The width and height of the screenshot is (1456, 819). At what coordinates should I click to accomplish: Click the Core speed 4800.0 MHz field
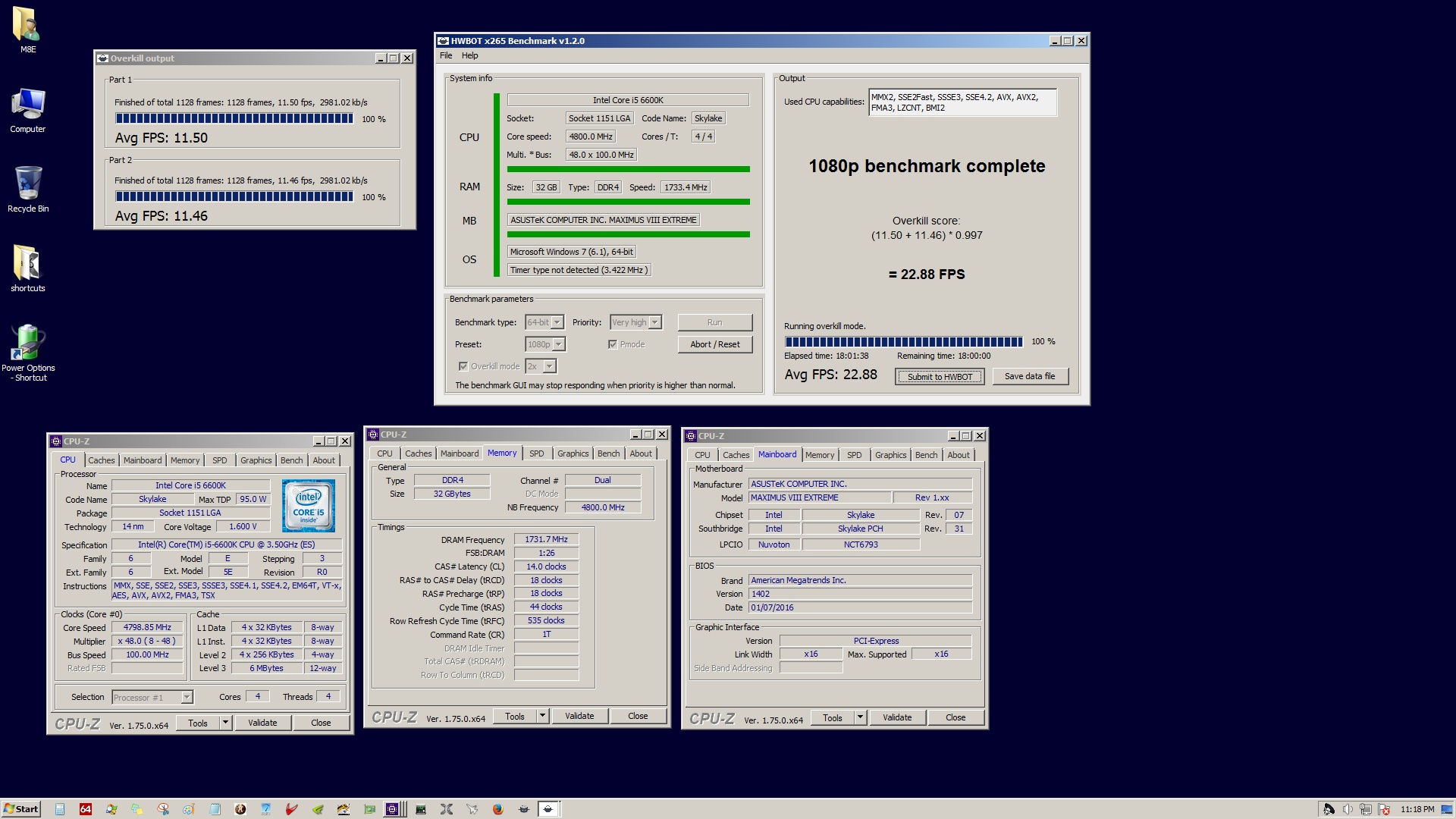(591, 136)
